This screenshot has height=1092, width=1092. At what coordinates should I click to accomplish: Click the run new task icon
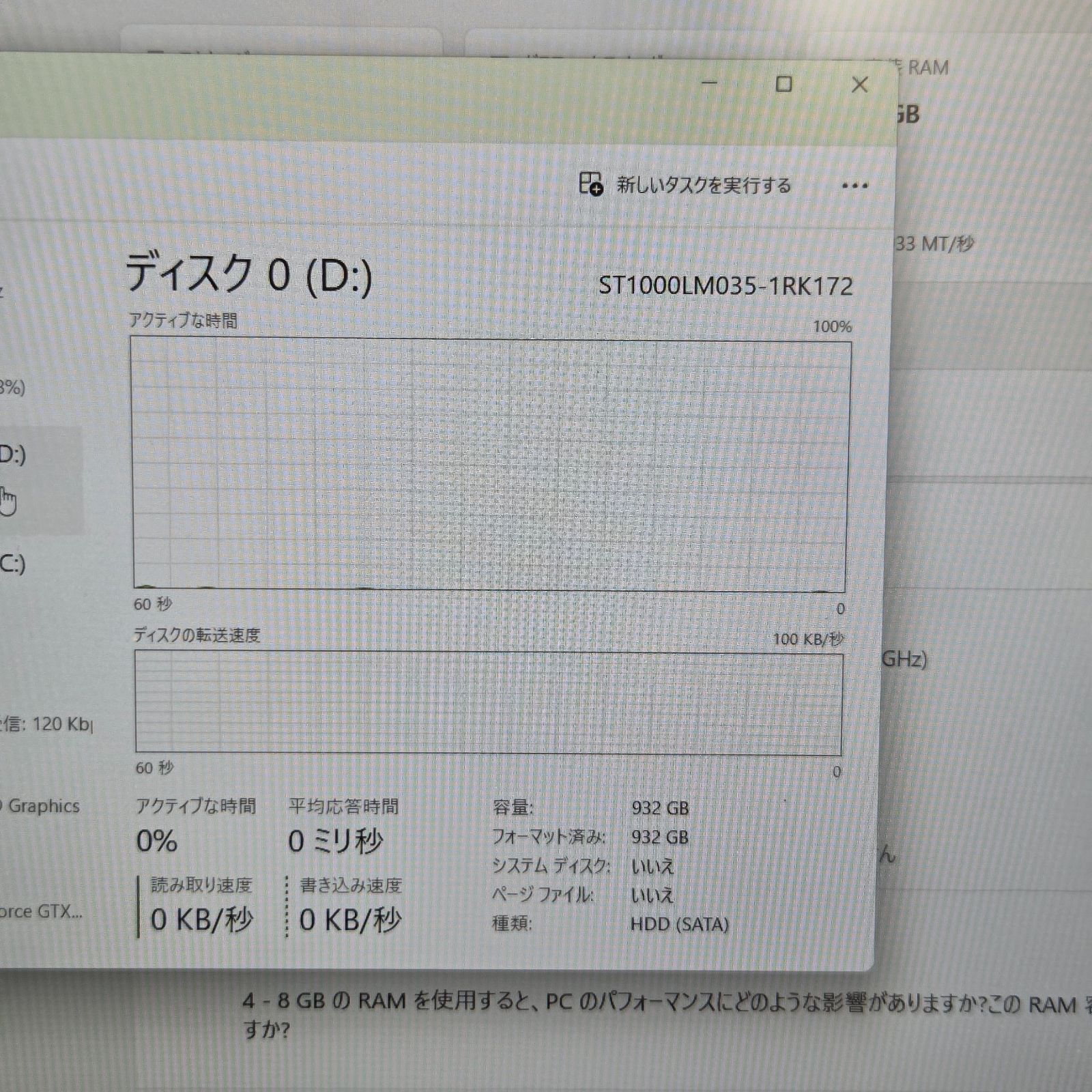(x=591, y=184)
